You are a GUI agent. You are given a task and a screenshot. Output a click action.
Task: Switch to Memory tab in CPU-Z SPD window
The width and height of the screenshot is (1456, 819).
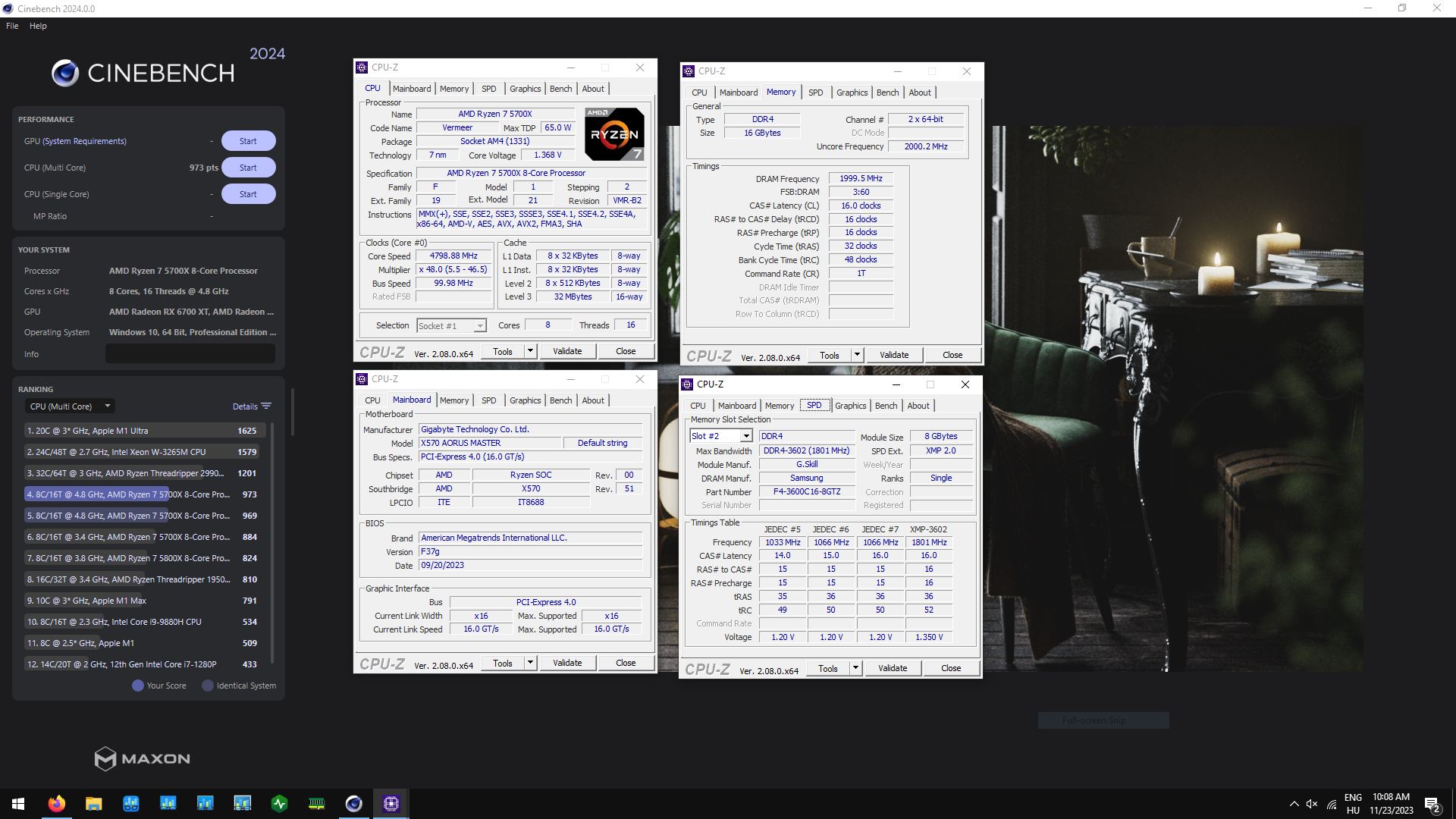[780, 406]
